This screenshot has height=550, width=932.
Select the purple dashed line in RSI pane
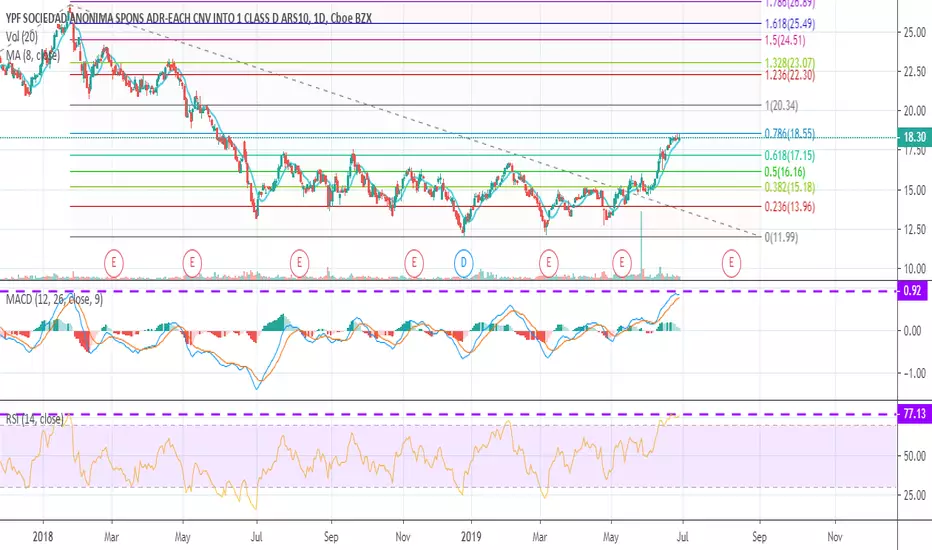tap(448, 414)
